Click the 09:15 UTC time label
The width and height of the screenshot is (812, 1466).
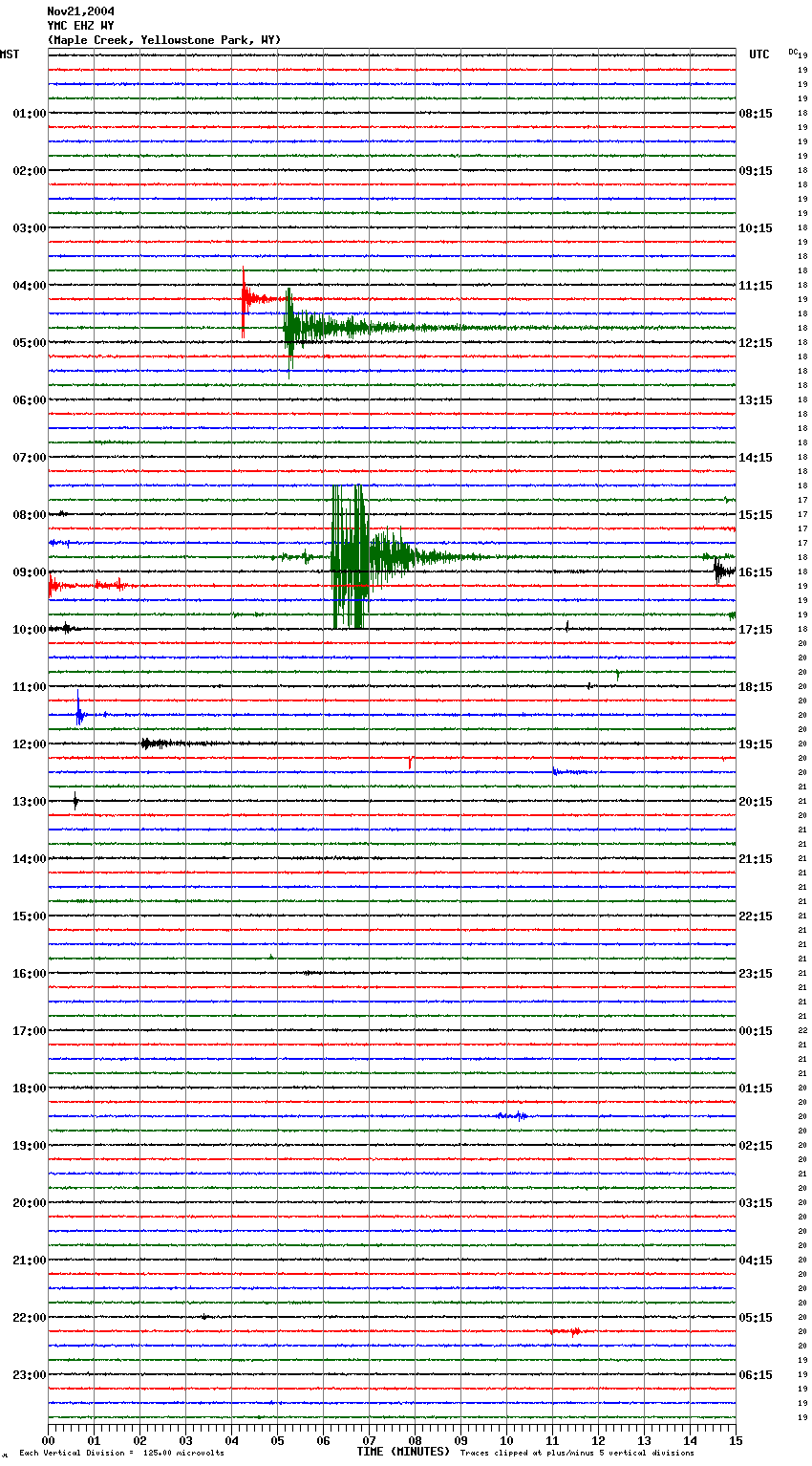(x=756, y=171)
